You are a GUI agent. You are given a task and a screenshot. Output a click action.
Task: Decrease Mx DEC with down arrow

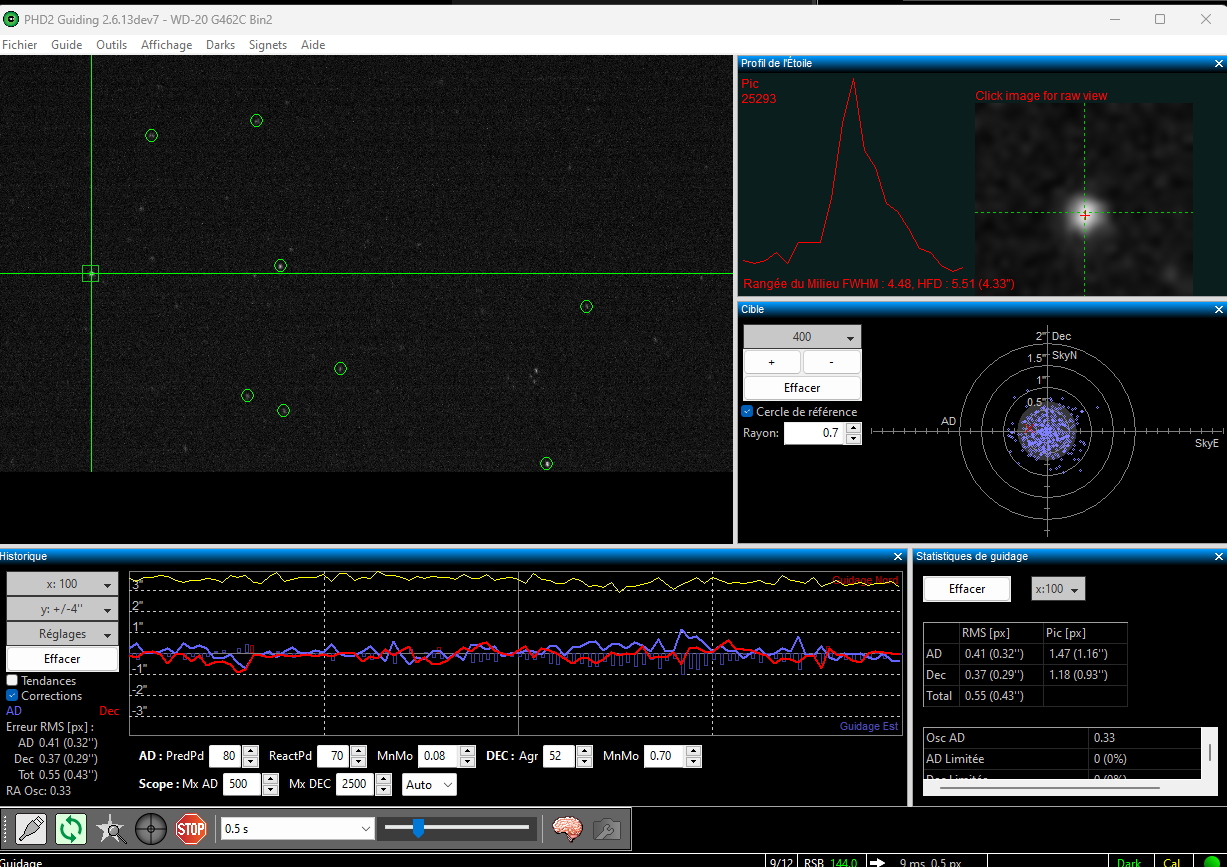(x=383, y=790)
